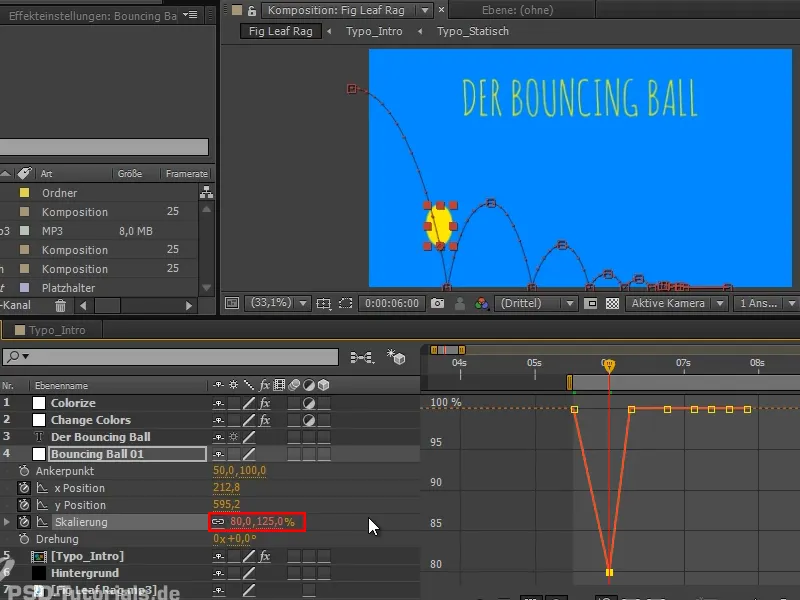Open the (Drittel) resolution dropdown

tap(538, 303)
